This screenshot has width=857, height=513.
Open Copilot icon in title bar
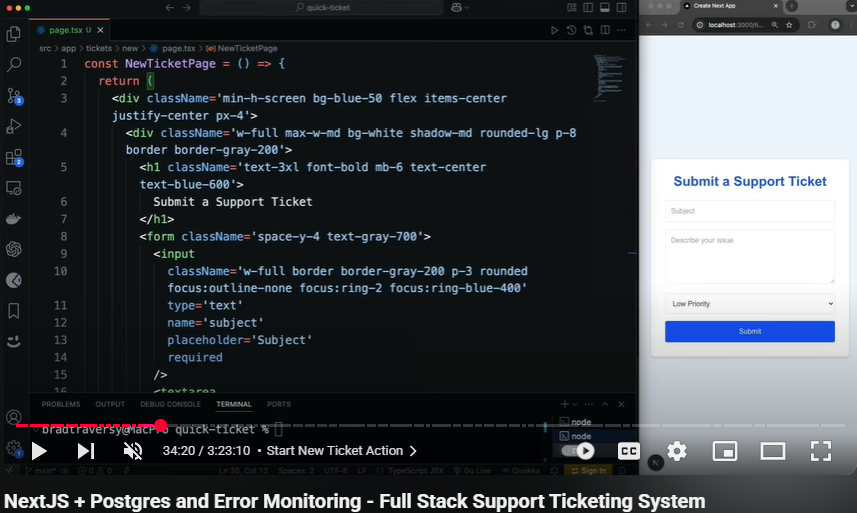coord(456,8)
